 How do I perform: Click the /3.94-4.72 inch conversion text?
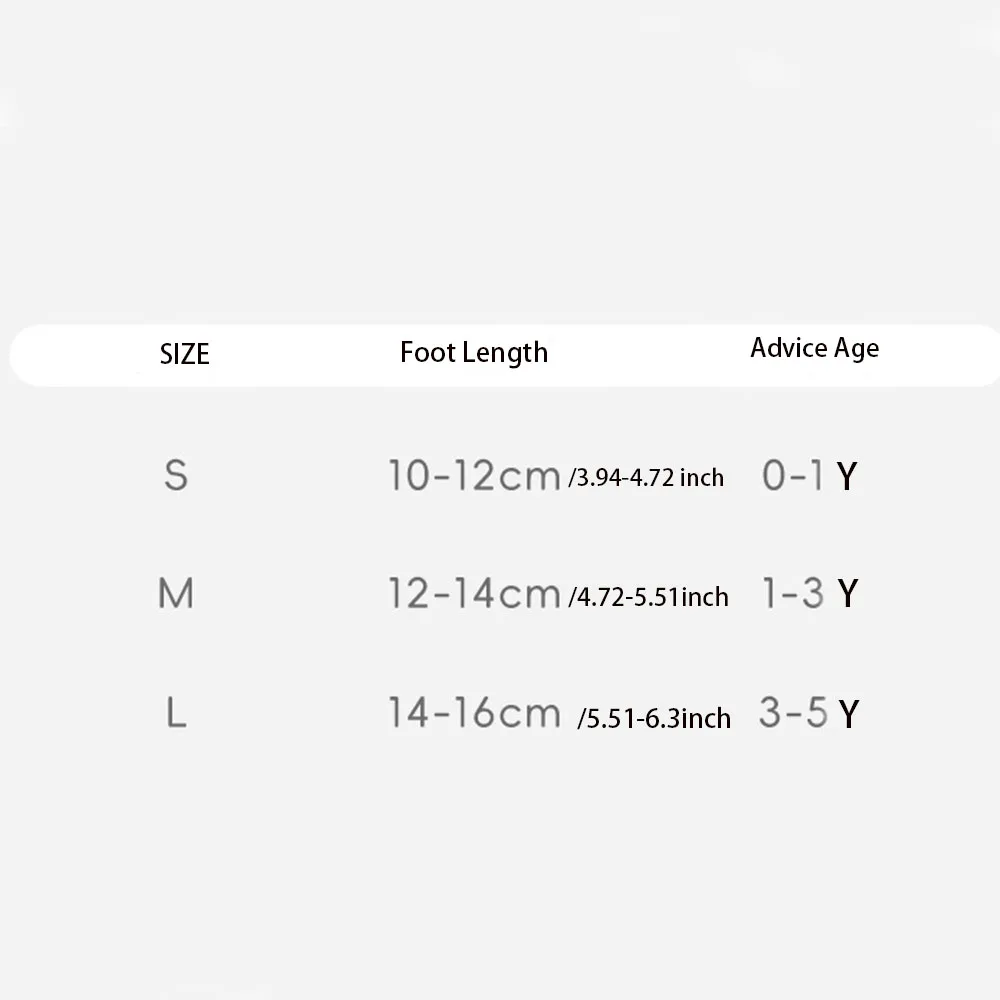click(x=646, y=478)
